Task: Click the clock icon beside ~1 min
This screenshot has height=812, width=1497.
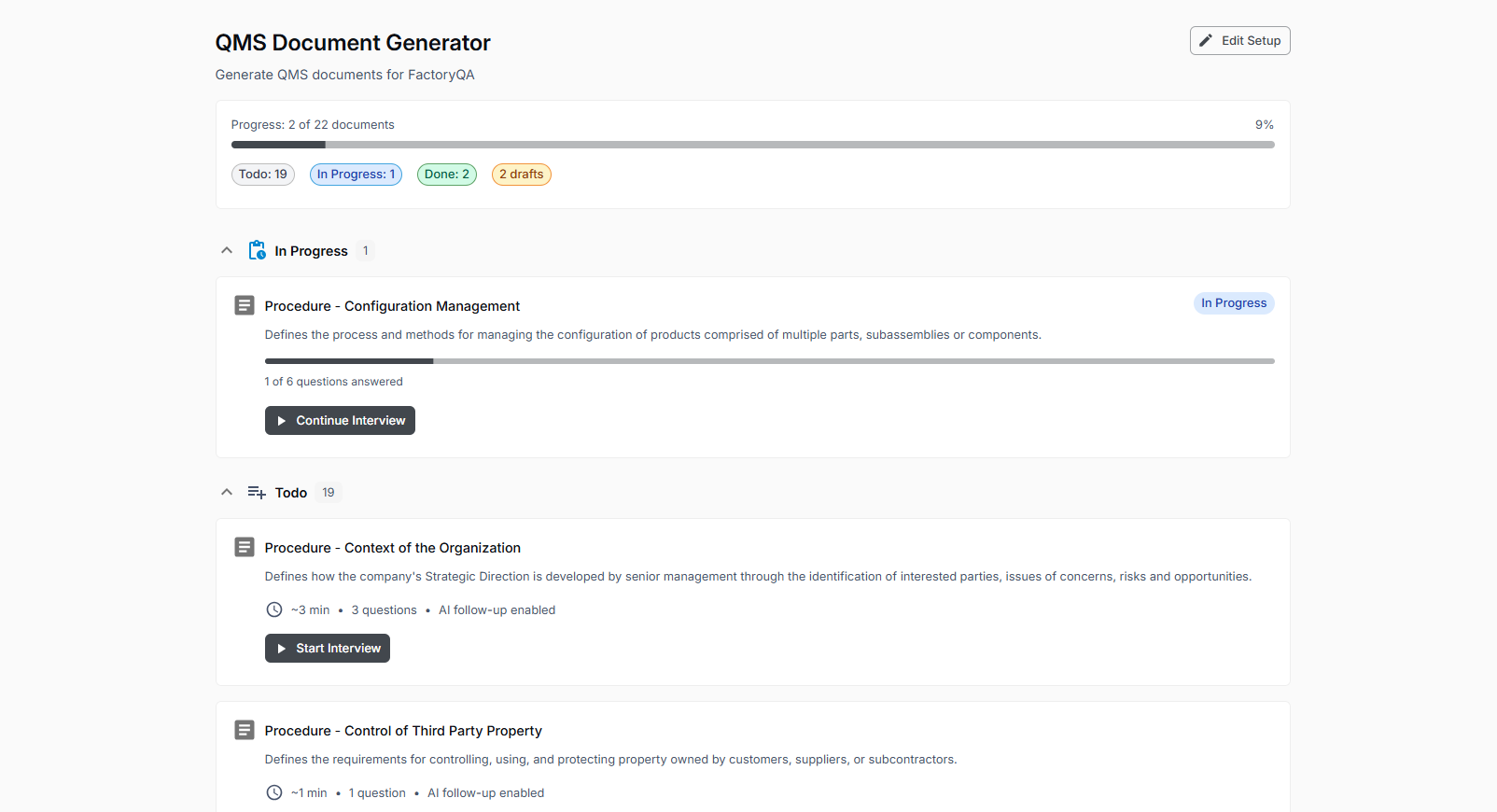Action: [x=274, y=792]
